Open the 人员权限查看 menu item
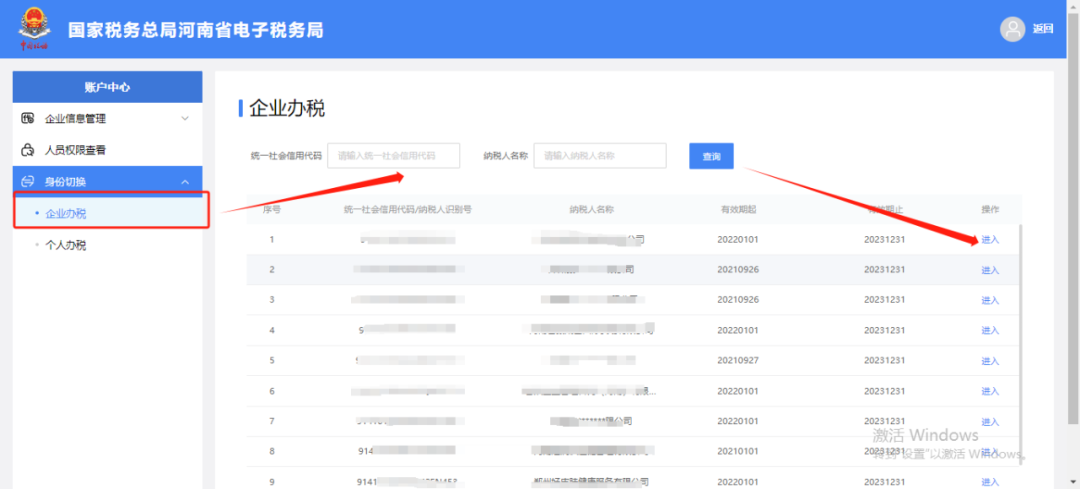1080x489 pixels. (x=75, y=150)
